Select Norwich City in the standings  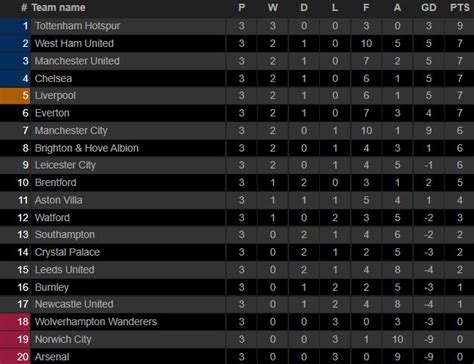(x=63, y=339)
